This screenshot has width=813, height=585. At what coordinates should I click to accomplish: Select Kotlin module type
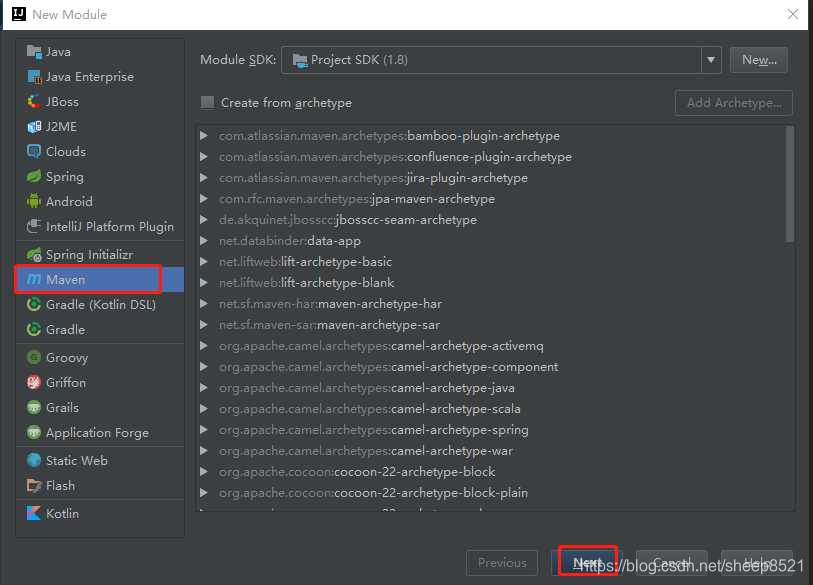click(100, 513)
